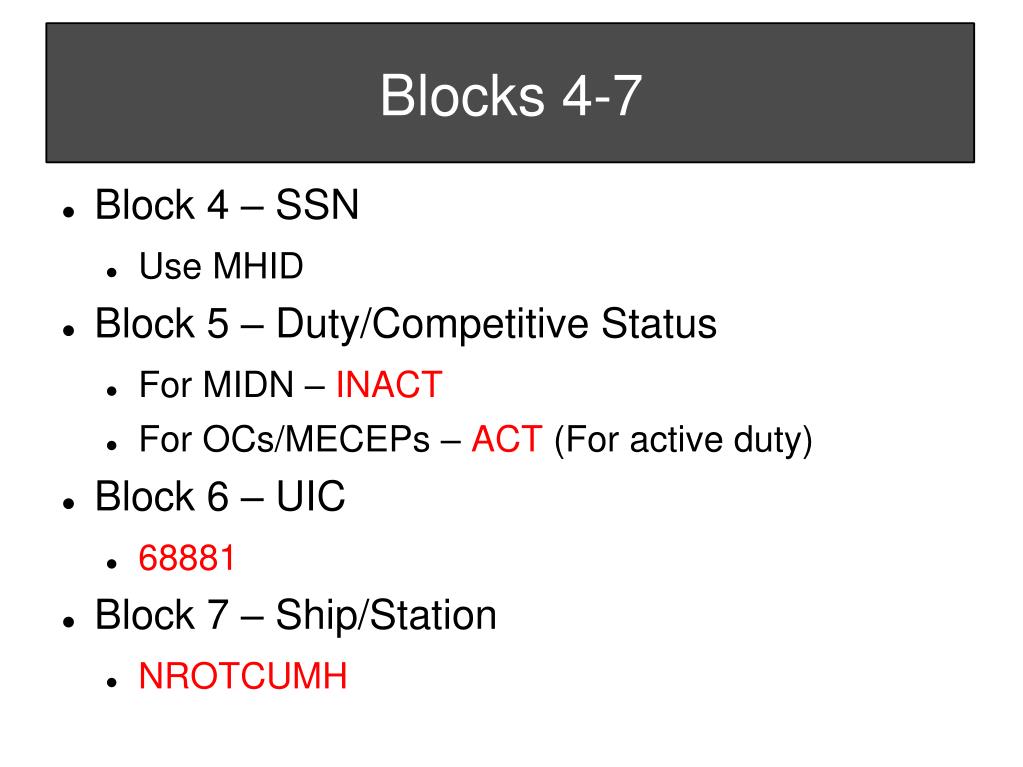The width and height of the screenshot is (1023, 767).
Task: Click the '(For active duty)' parenthetical
Action: (683, 440)
